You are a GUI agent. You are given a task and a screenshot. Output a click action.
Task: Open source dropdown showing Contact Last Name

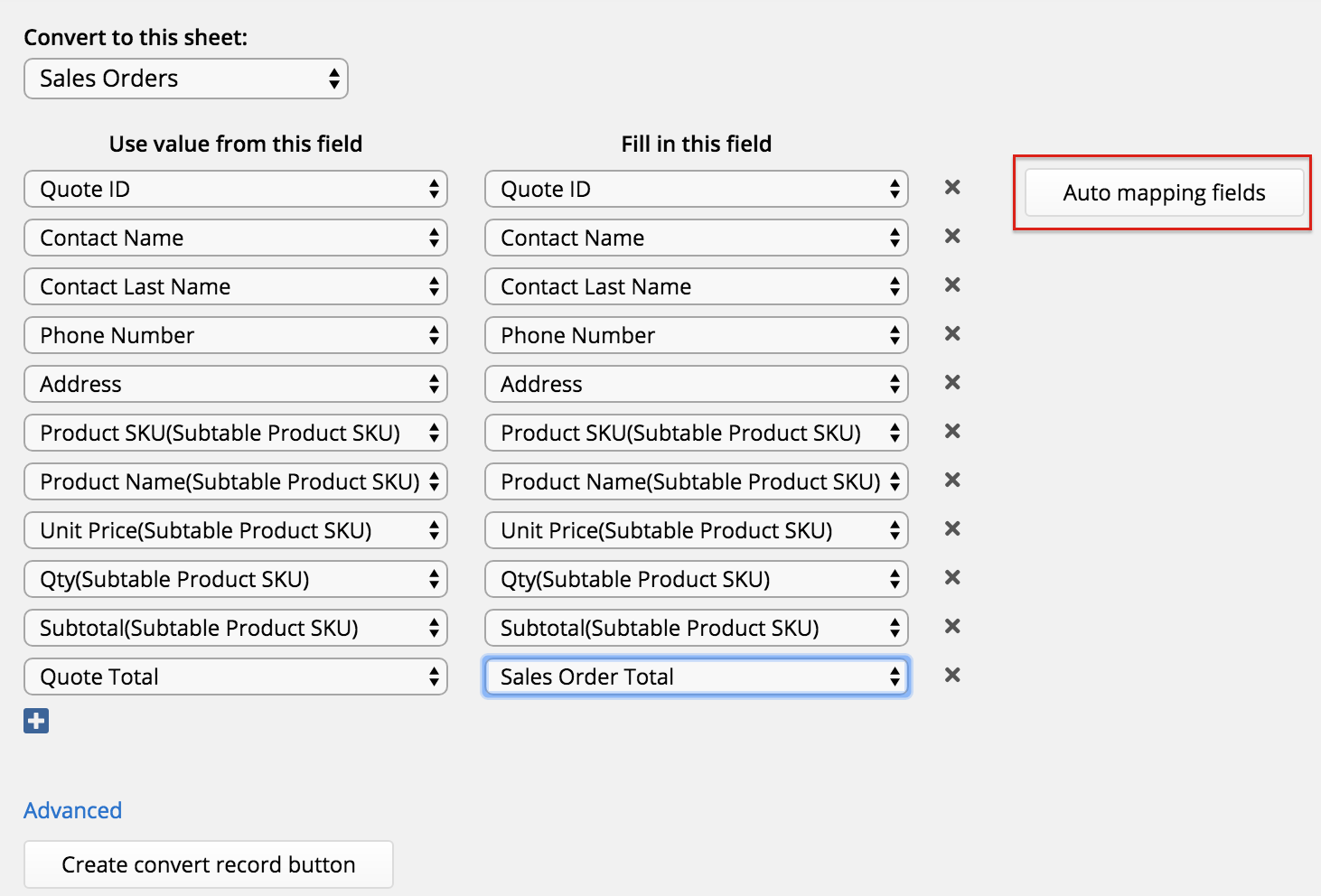pos(236,286)
